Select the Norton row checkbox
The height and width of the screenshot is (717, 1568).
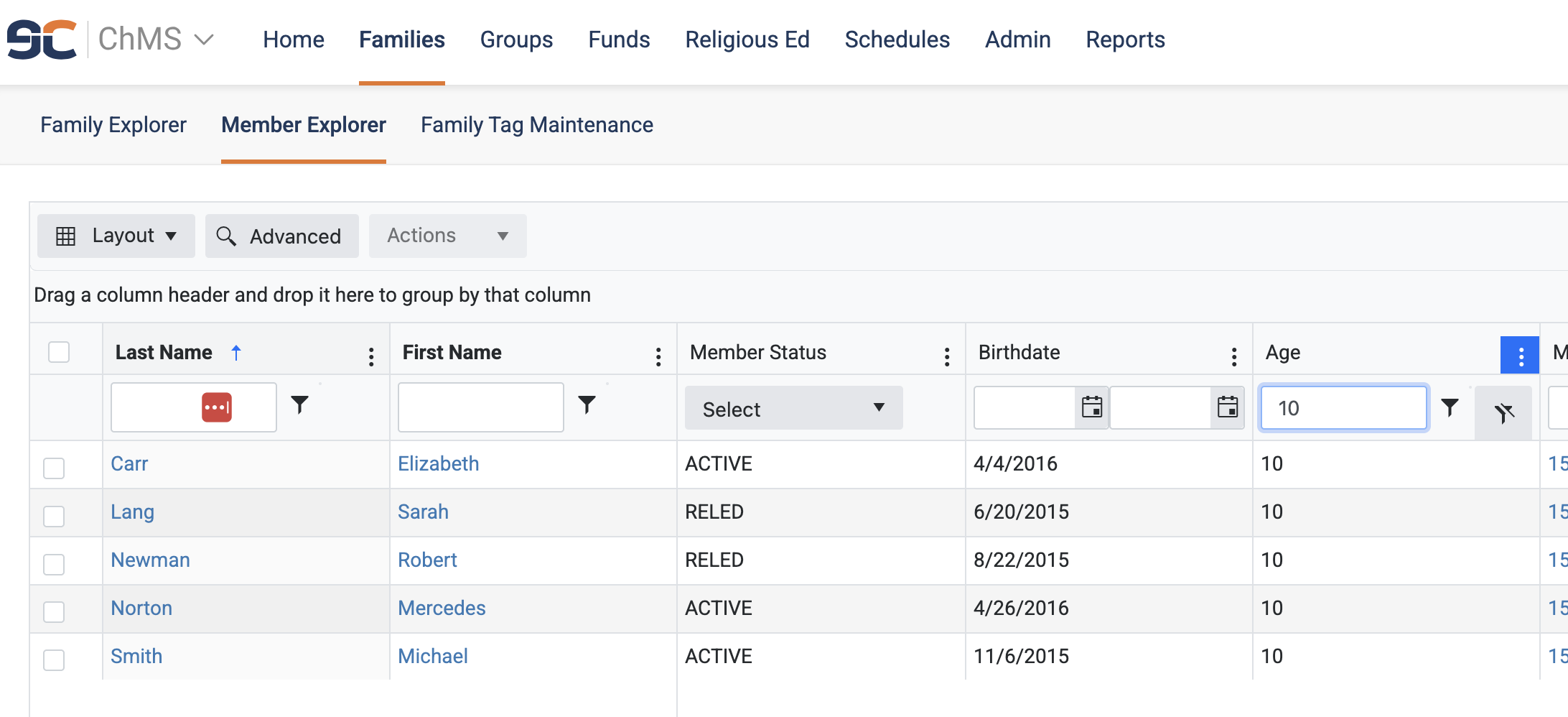(54, 611)
